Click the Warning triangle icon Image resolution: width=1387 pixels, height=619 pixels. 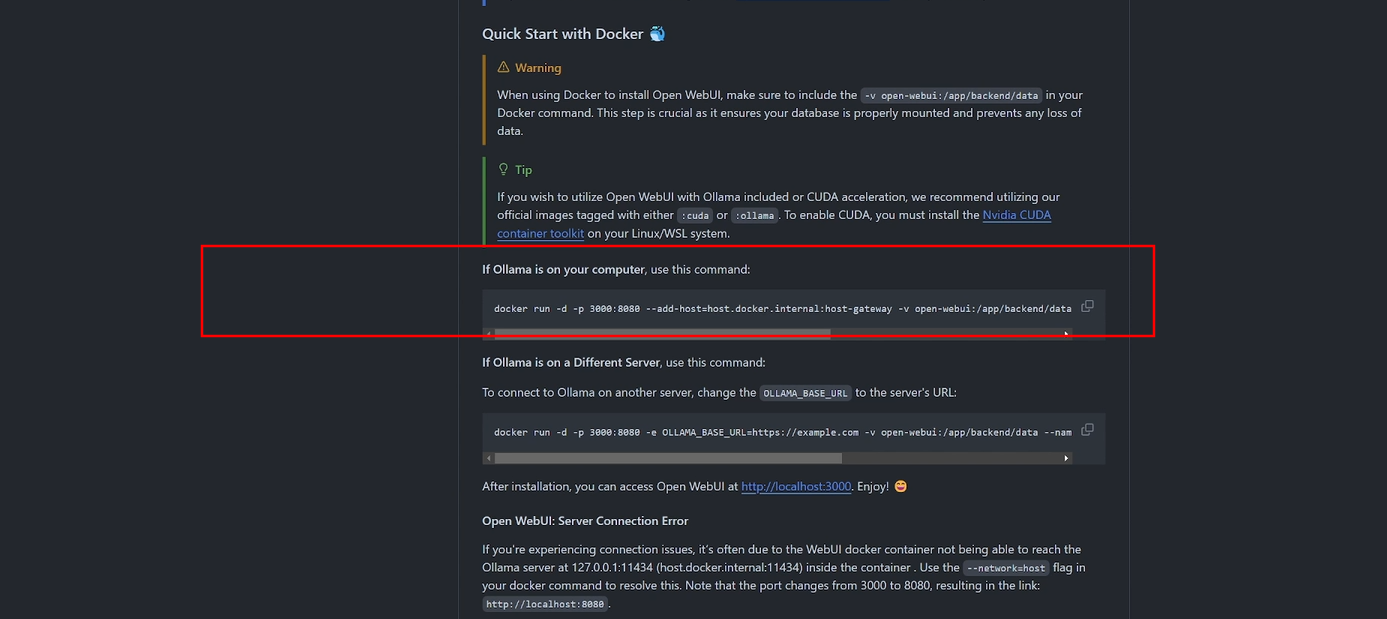(503, 68)
